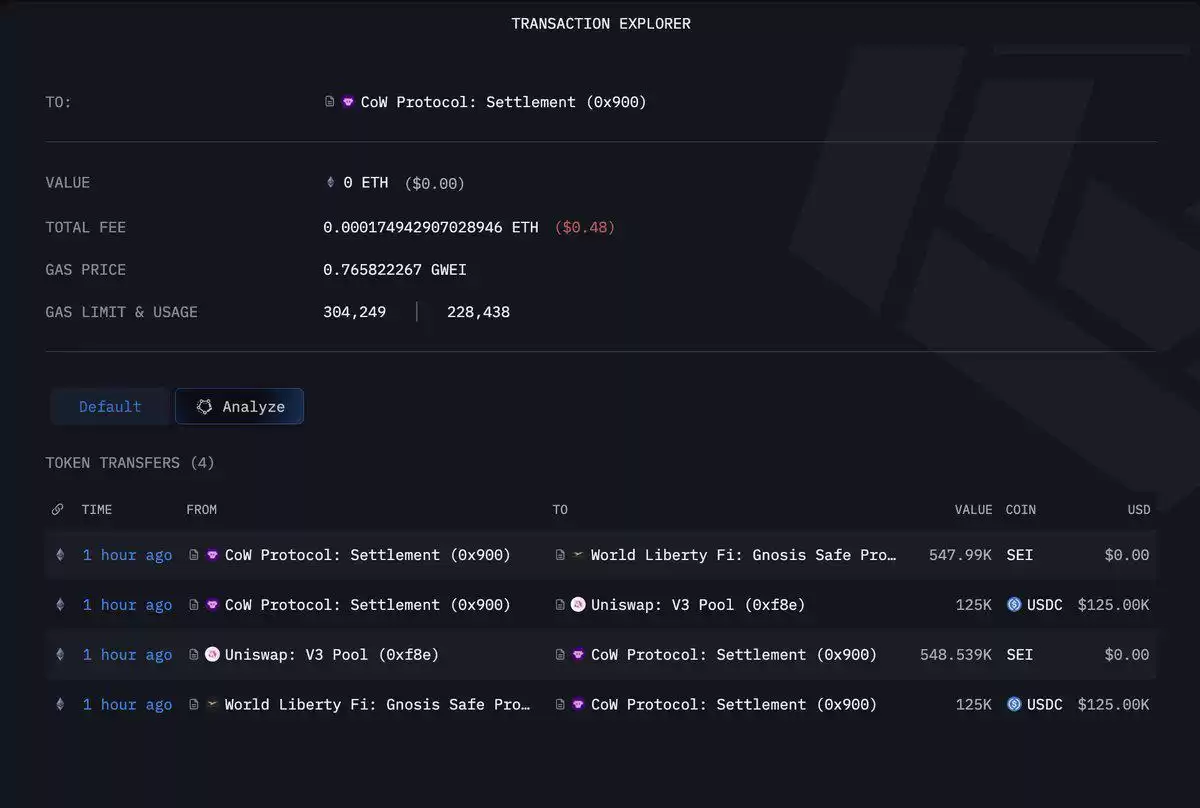Click the CoW logo in the FROM cell of the 547.99K SEI row
Viewport: 1200px width, 808px height.
point(212,555)
